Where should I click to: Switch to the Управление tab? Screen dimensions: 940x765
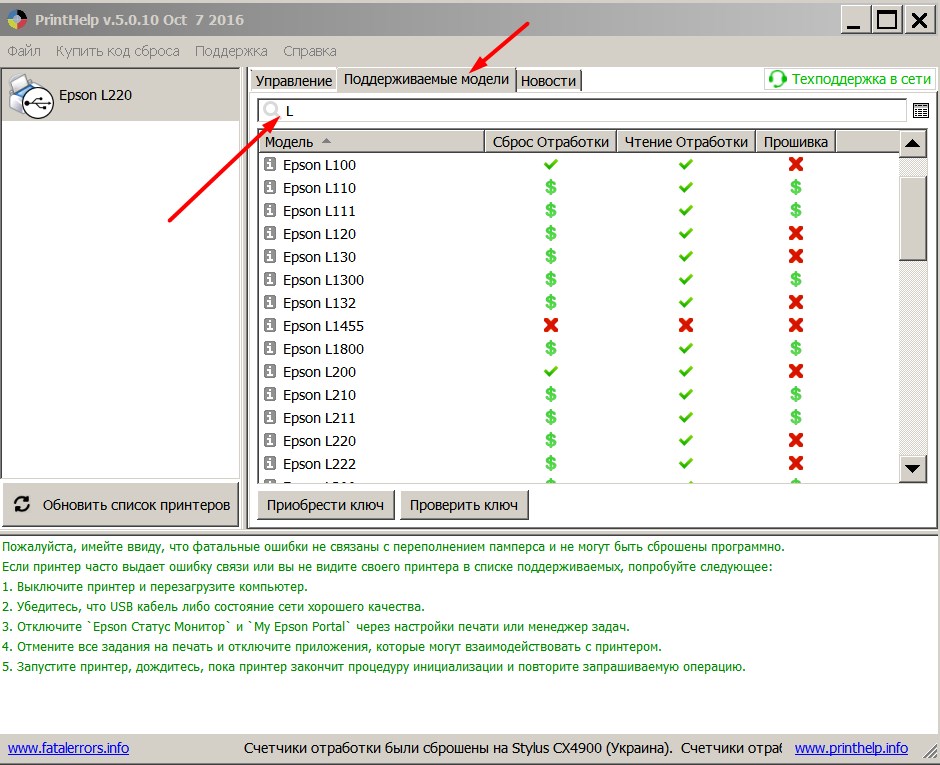tap(294, 80)
